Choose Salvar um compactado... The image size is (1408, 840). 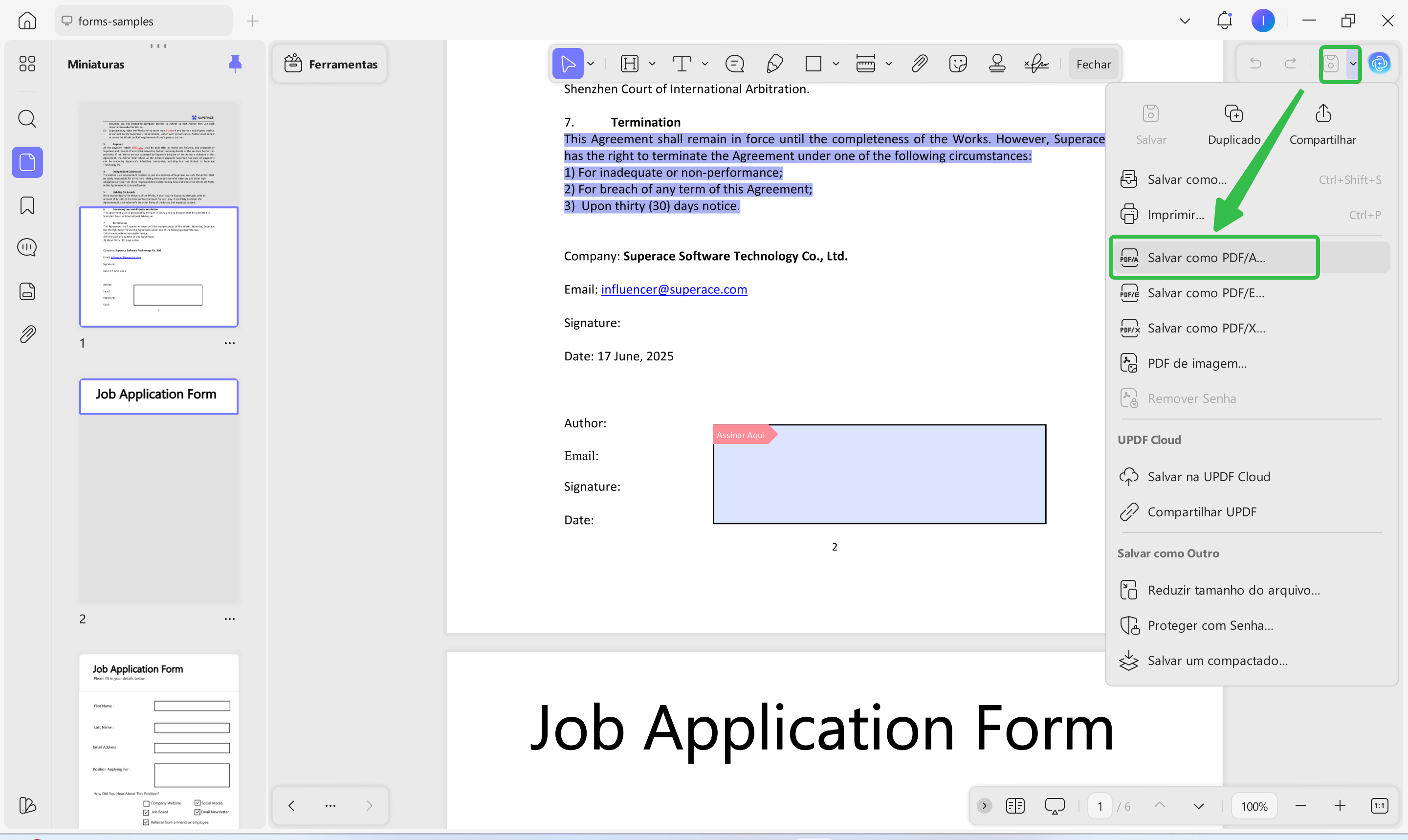tap(1251, 661)
